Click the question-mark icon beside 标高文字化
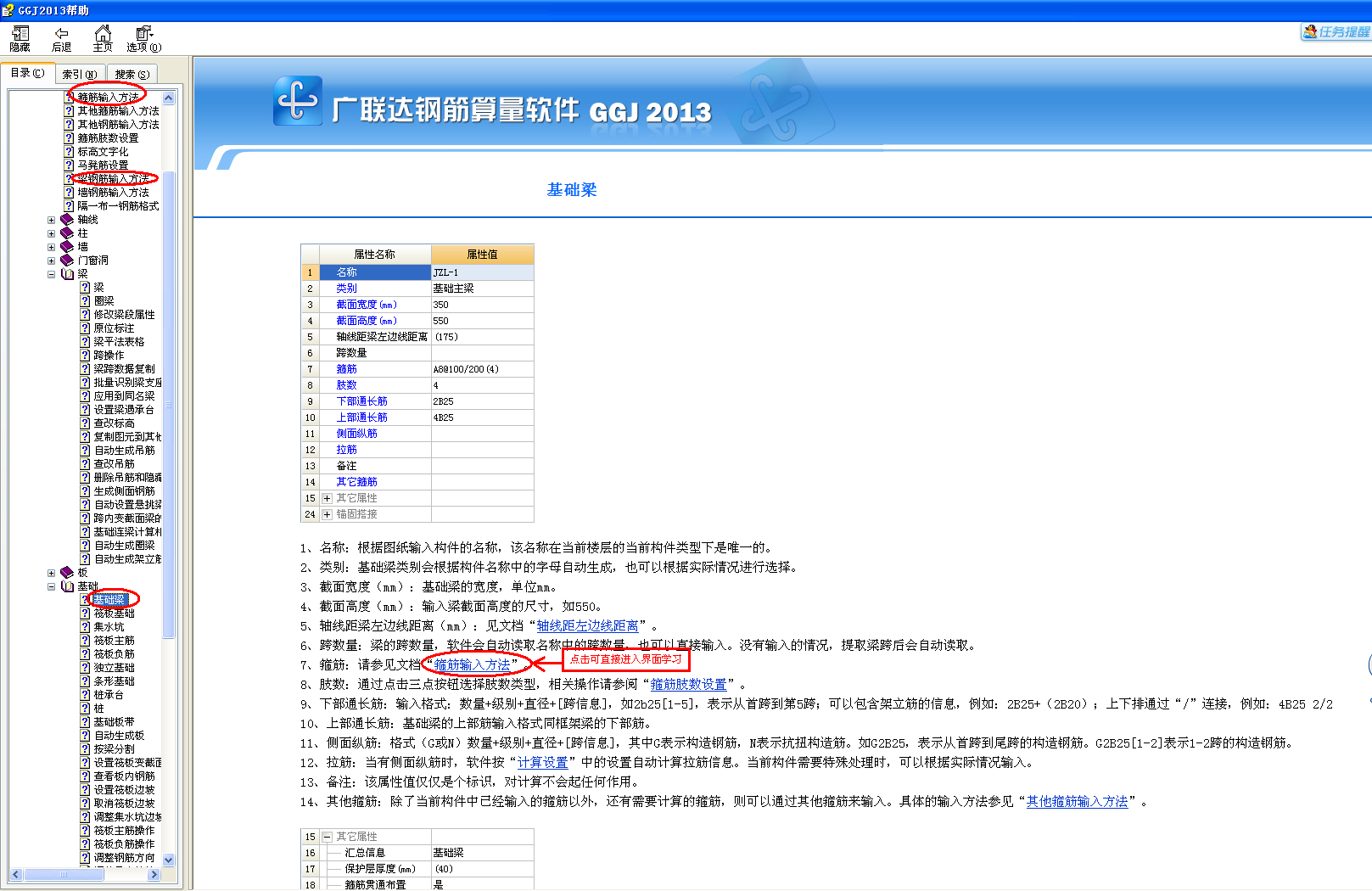Viewport: 1372px width, 891px height. (70, 152)
